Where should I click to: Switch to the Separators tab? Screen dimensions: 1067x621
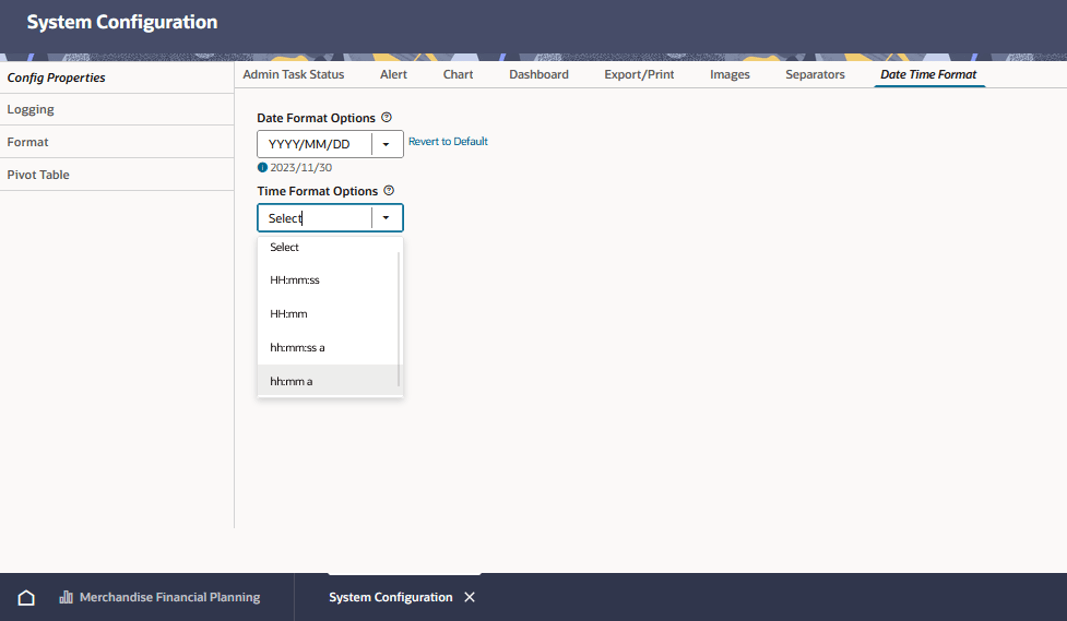815,74
